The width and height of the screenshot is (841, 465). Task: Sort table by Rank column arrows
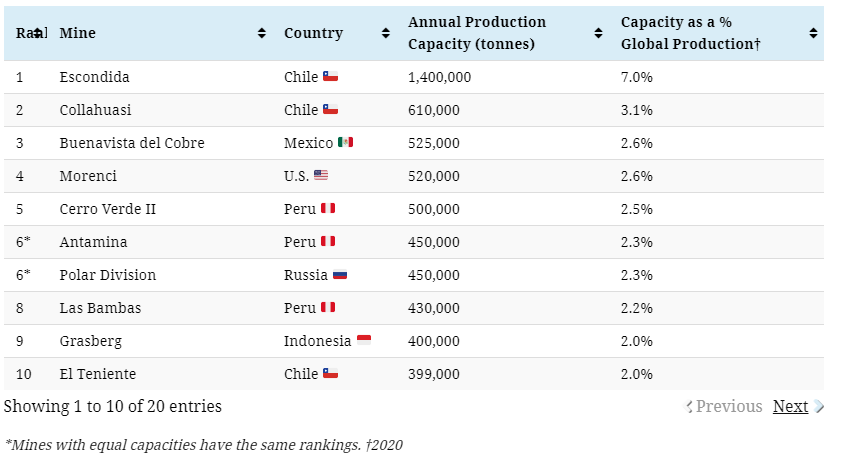click(38, 33)
